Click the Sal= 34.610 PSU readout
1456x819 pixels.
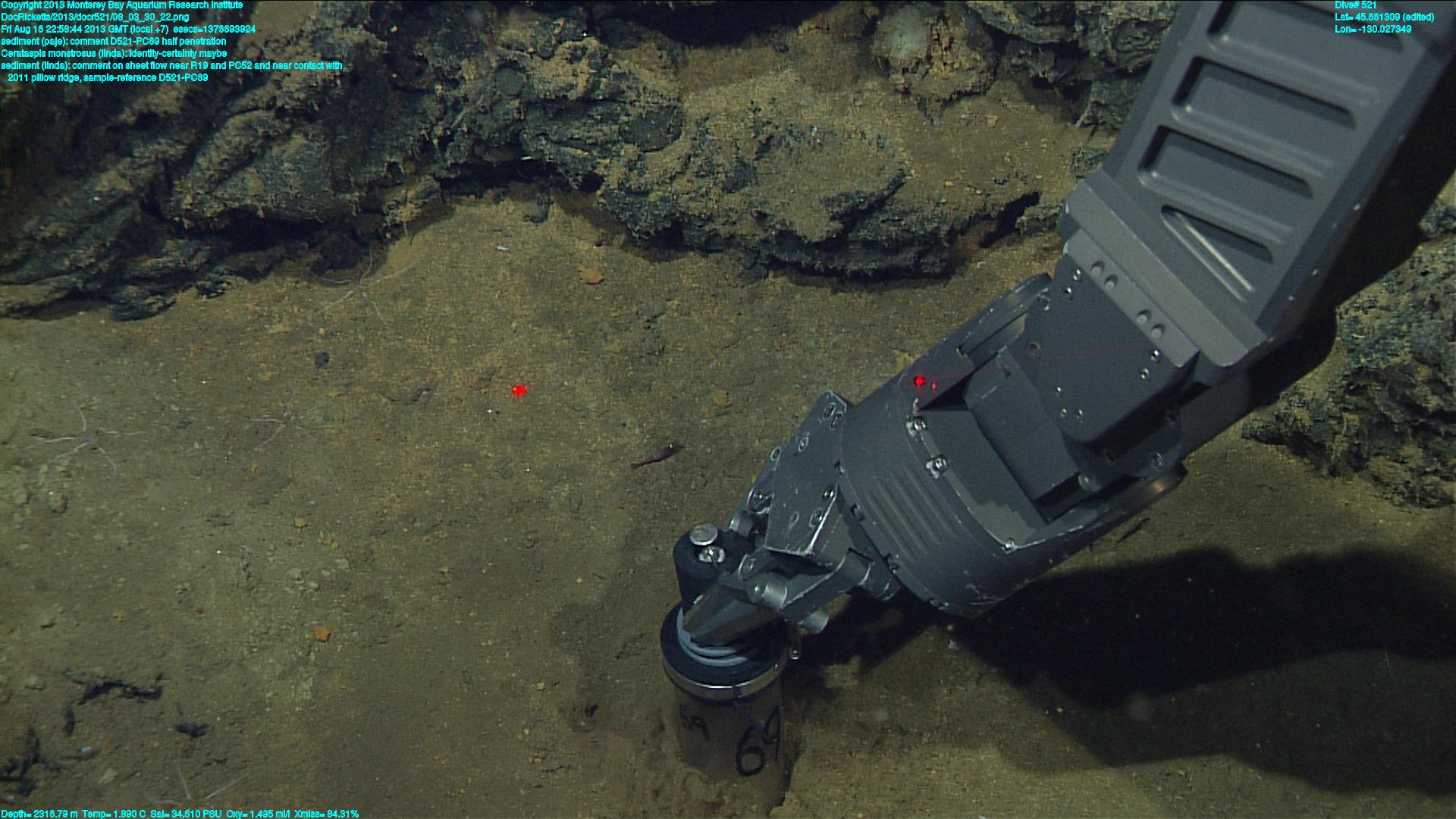[187, 814]
